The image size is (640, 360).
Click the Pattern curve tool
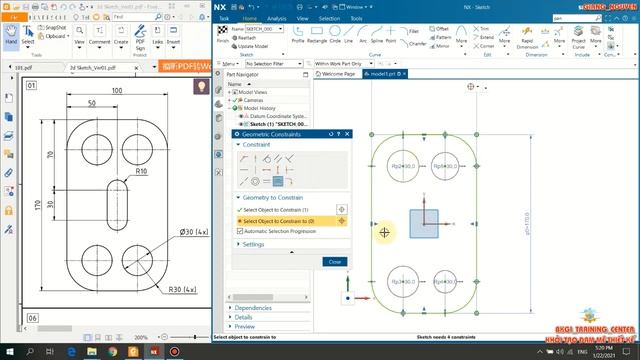pyautogui.click(x=440, y=37)
